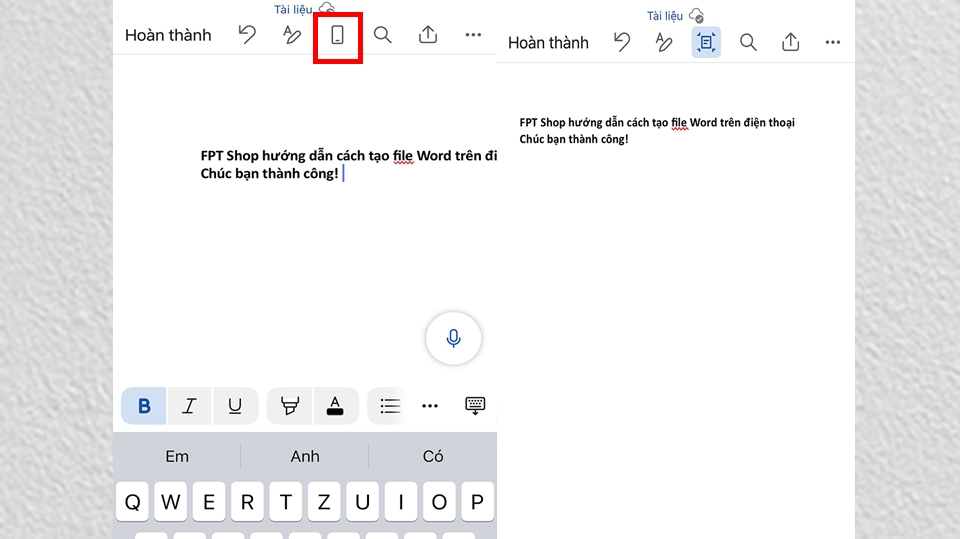Choose font color
Image resolution: width=960 pixels, height=539 pixels.
tap(335, 405)
